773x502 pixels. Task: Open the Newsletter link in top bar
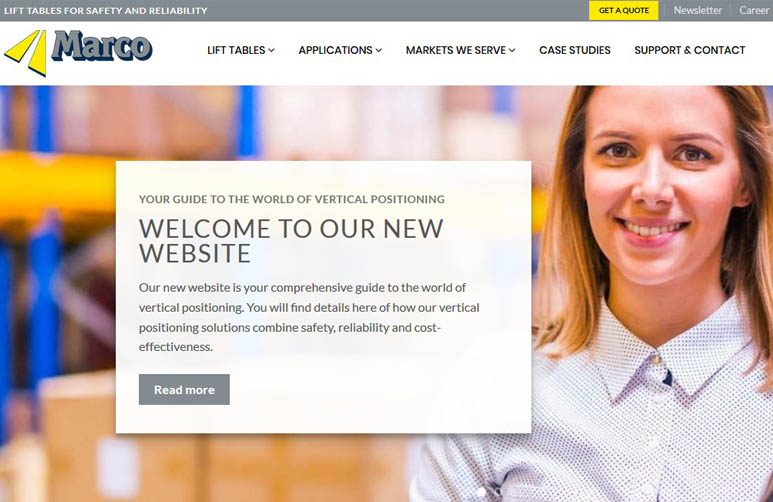pos(698,10)
